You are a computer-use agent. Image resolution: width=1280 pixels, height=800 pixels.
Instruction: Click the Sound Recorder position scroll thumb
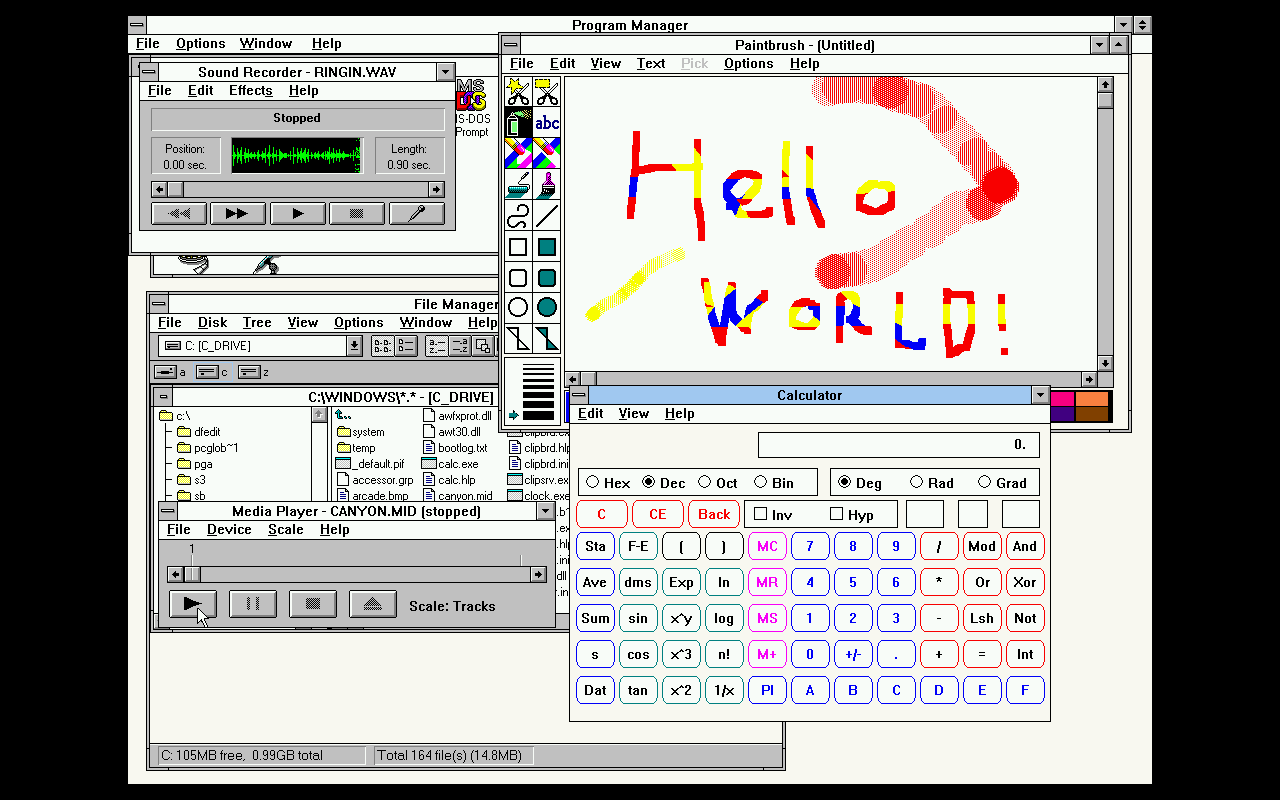coord(175,189)
